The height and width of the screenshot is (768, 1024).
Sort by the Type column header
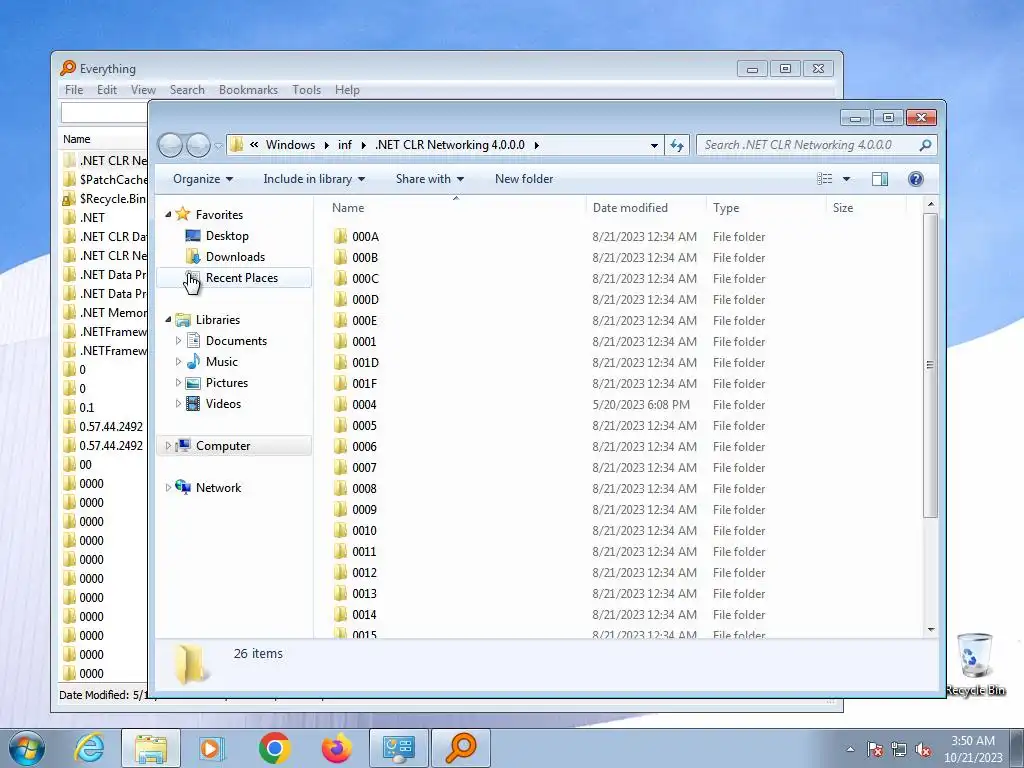pos(766,208)
